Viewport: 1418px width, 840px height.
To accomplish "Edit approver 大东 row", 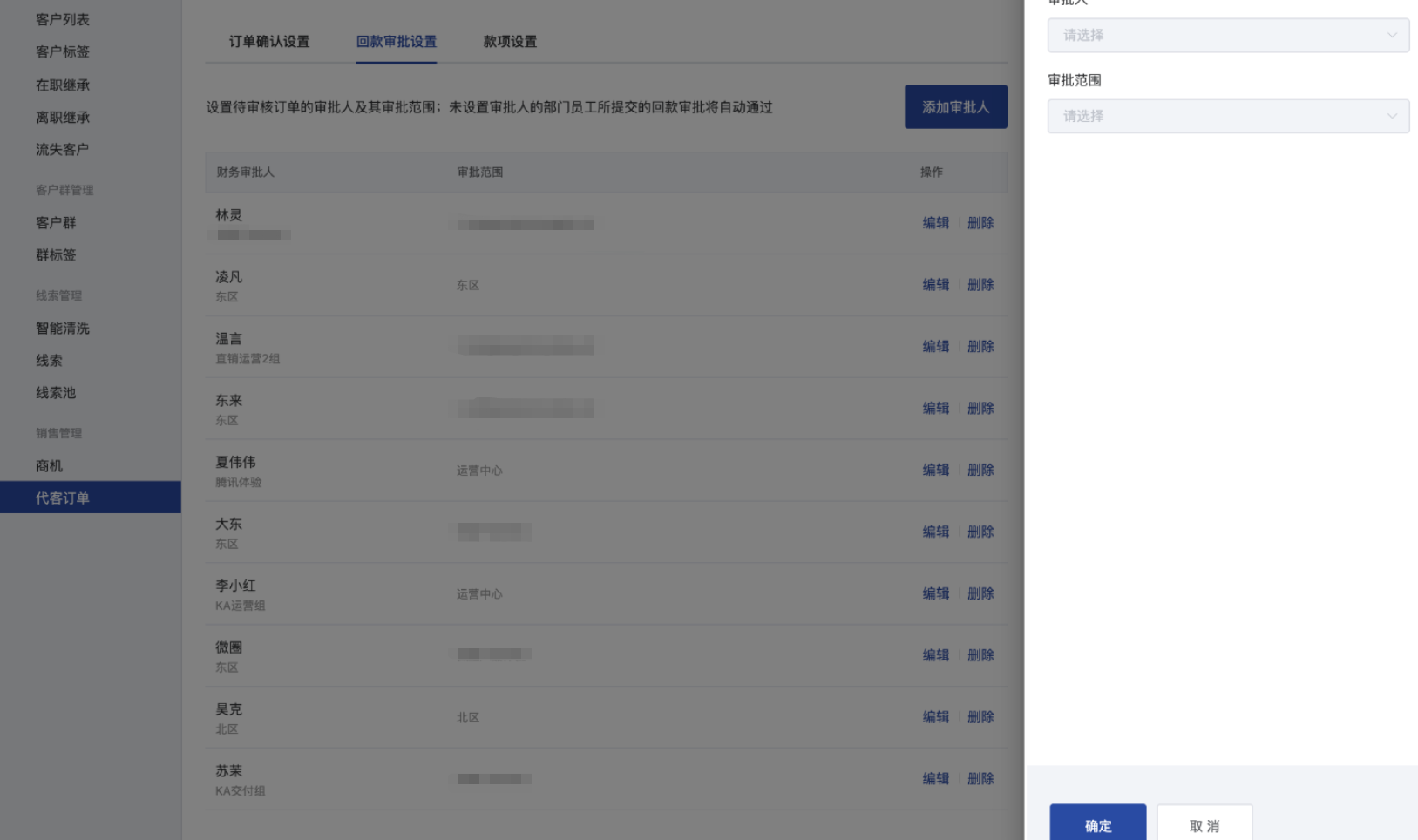I will tap(936, 532).
